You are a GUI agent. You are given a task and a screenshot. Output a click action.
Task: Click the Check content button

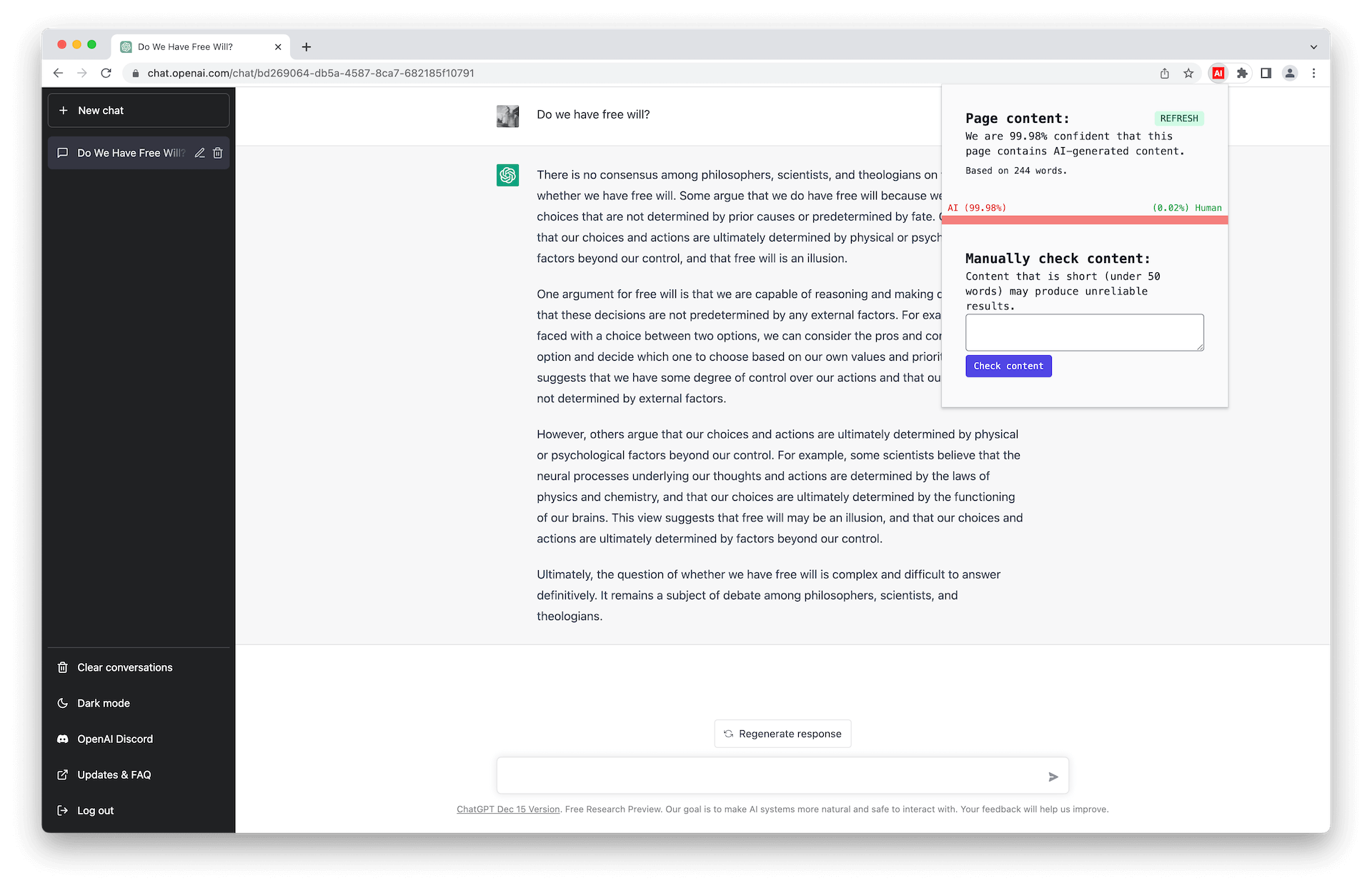coord(1009,365)
